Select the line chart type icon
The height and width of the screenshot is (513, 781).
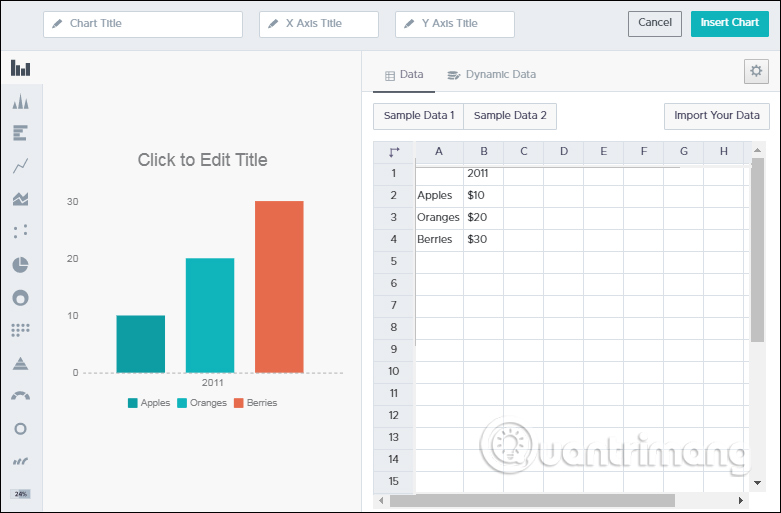click(20, 166)
